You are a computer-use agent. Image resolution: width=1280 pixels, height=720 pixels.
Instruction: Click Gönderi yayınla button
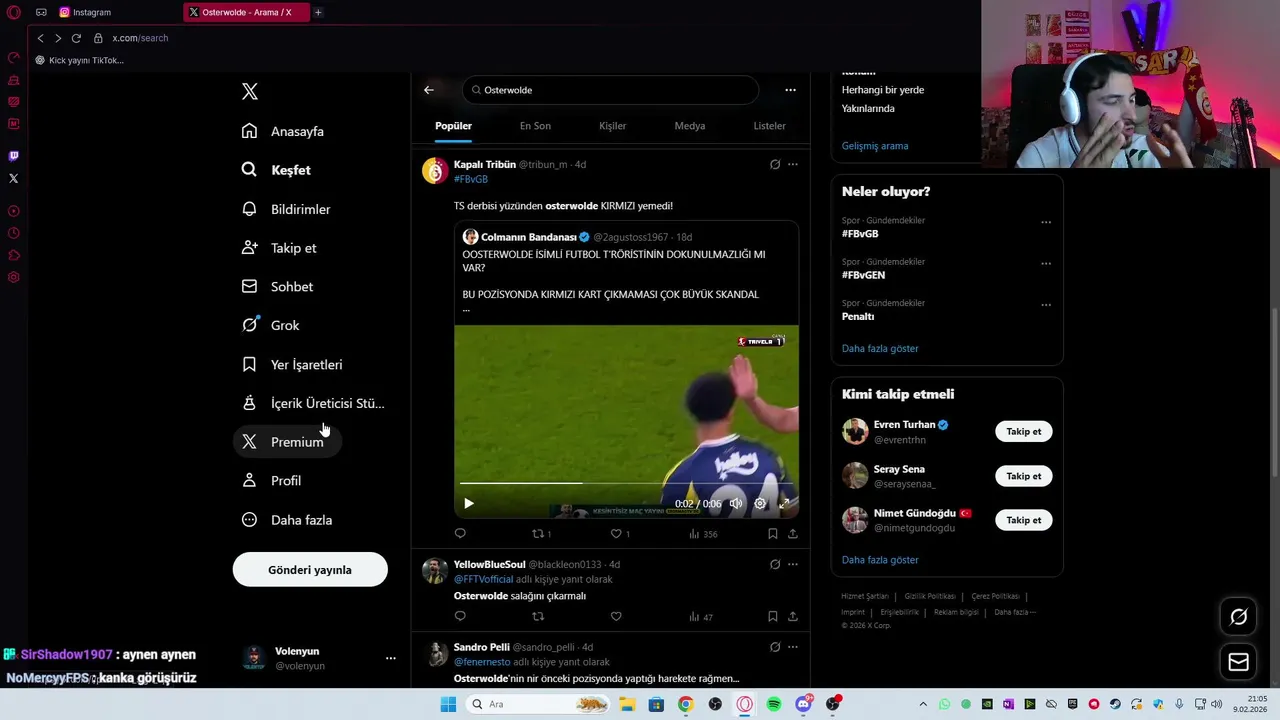[310, 570]
